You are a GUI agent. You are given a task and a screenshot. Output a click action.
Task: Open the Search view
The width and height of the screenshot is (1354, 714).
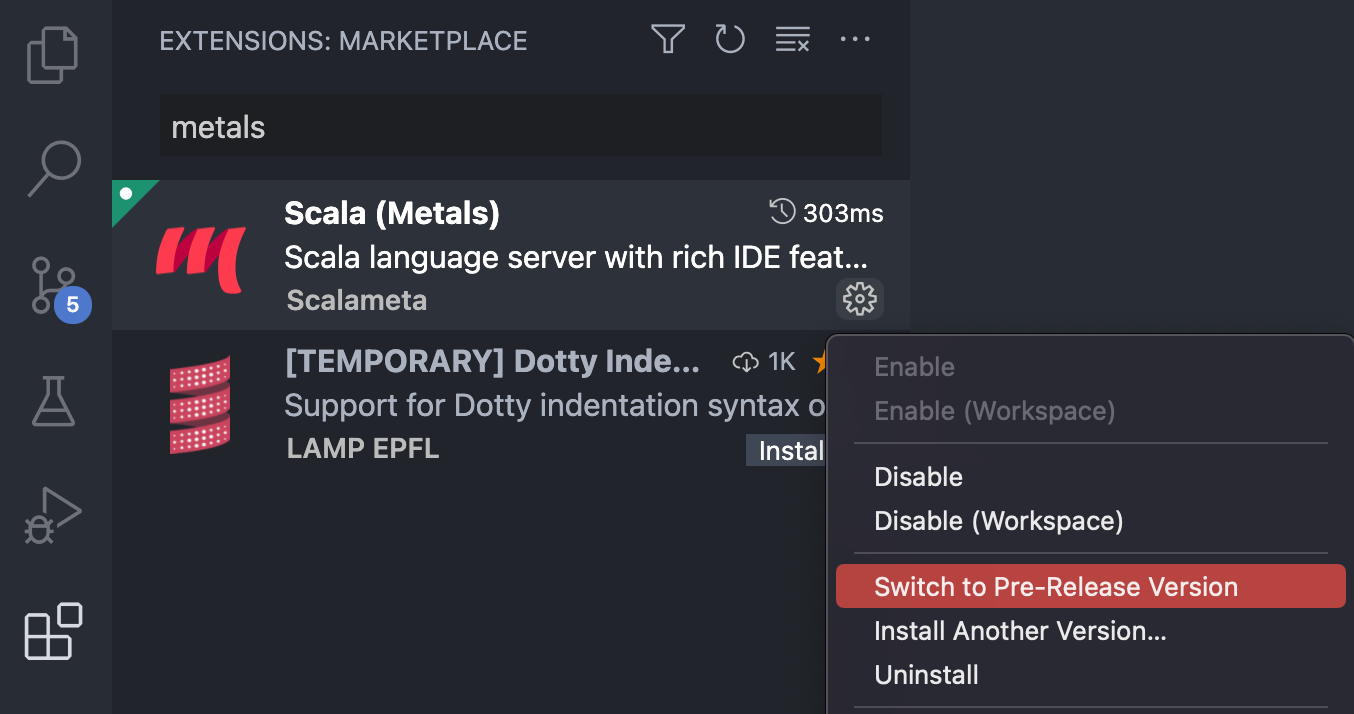point(52,168)
